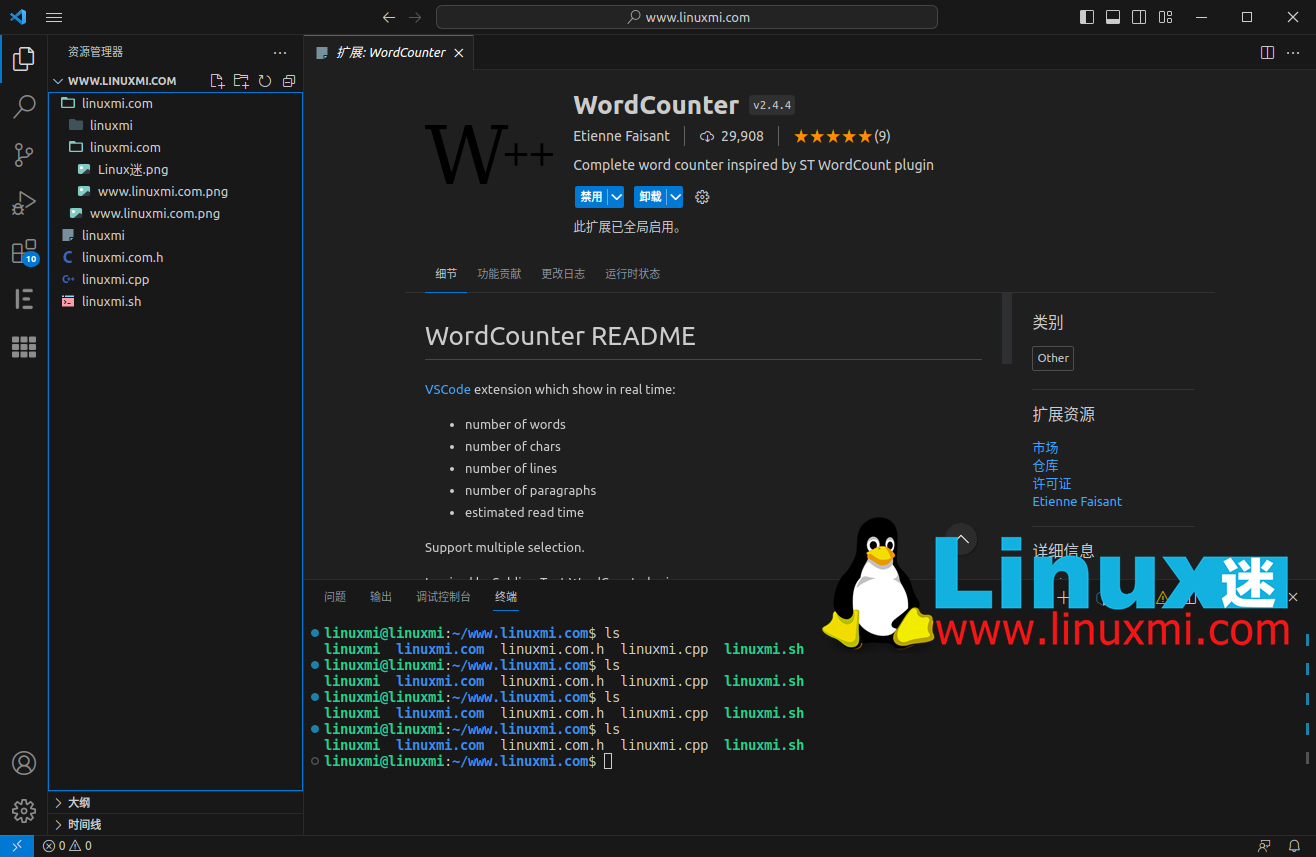Viewport: 1316px width, 857px height.
Task: Click the 卸载 uninstall button
Action: click(x=650, y=197)
